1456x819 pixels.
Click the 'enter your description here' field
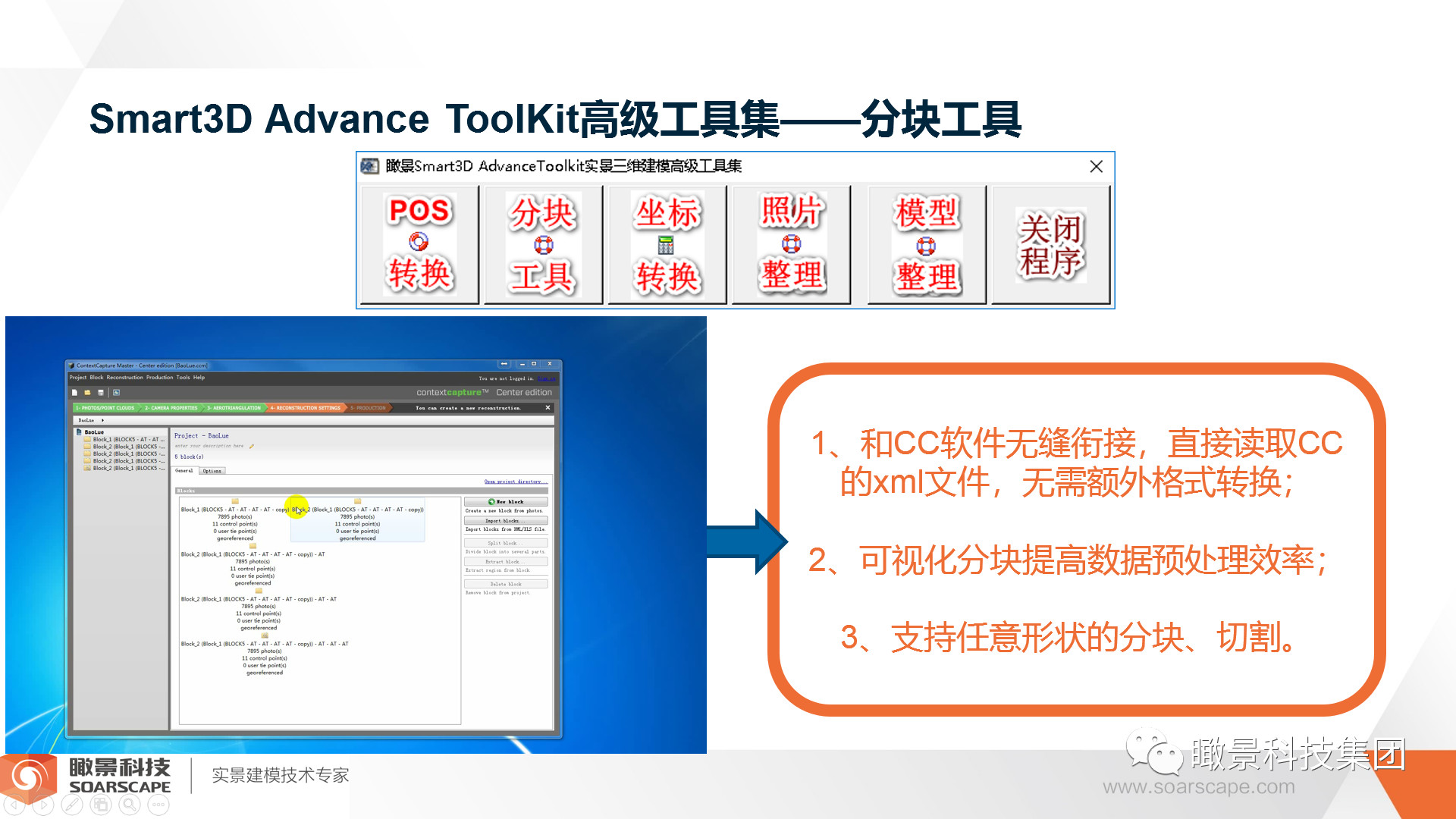coord(209,446)
